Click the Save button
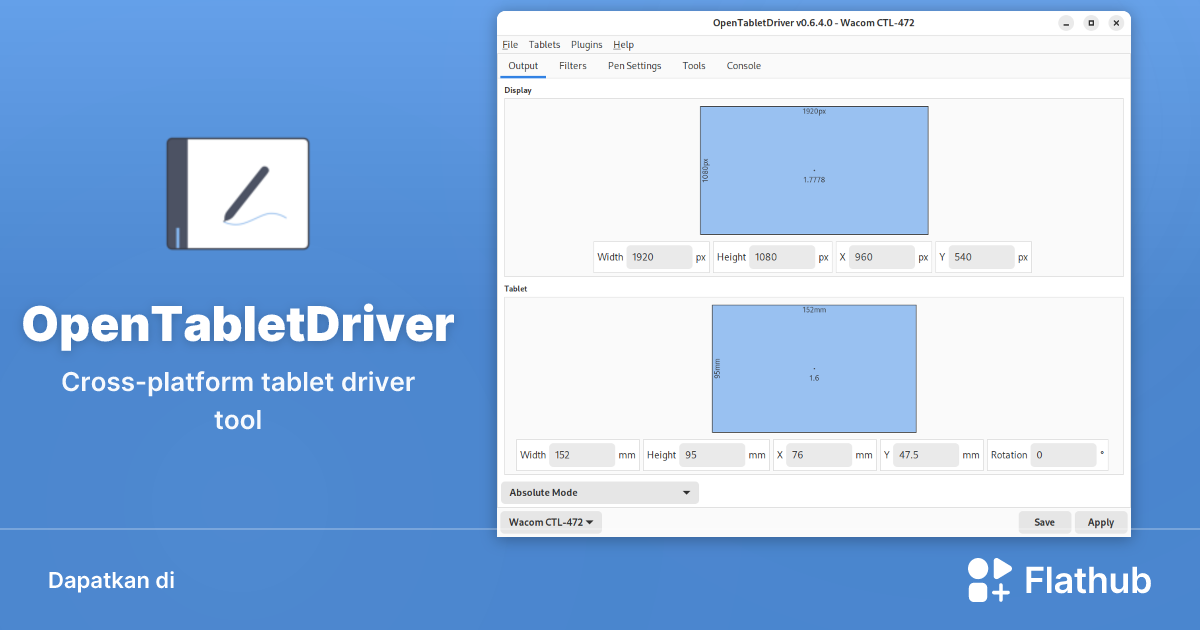This screenshot has height=630, width=1200. click(1044, 521)
